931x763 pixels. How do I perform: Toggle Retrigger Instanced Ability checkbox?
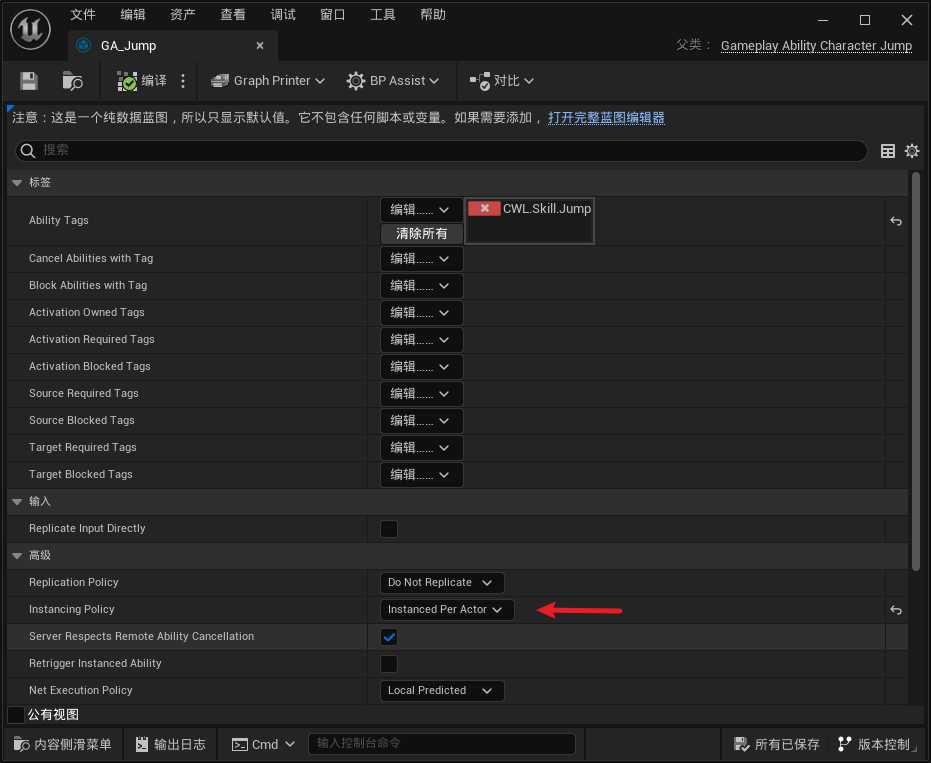click(389, 664)
